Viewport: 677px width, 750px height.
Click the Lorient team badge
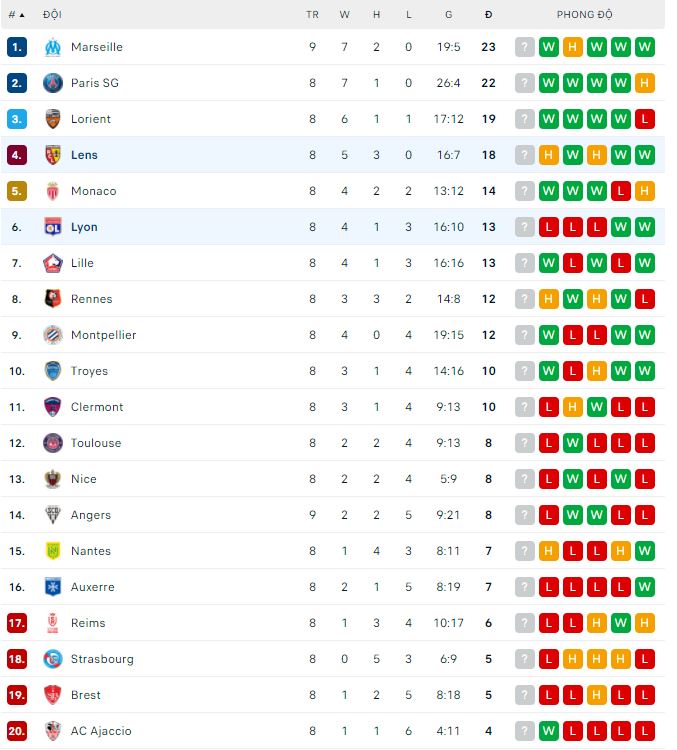(x=53, y=119)
